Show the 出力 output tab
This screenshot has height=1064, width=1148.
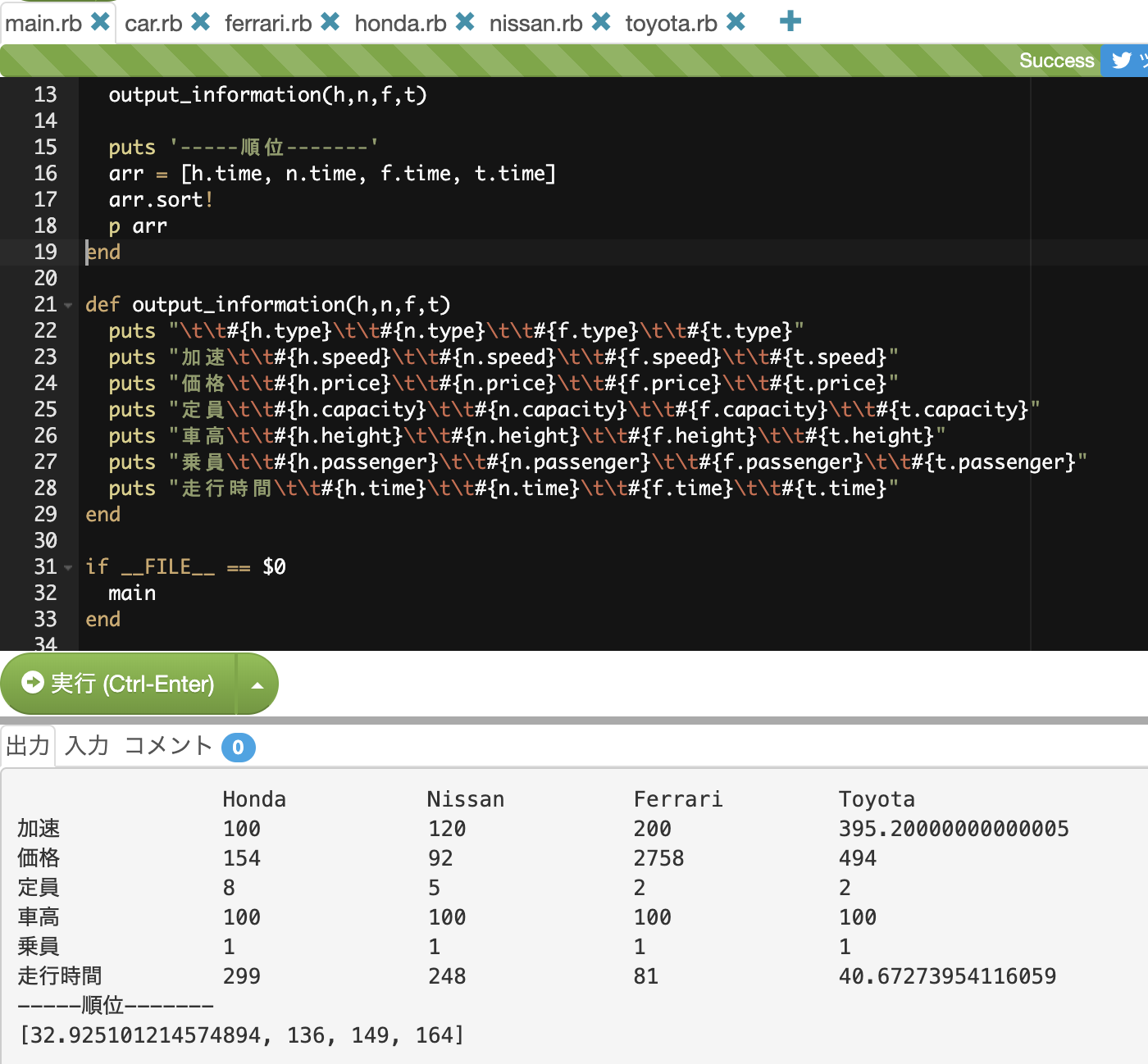click(x=28, y=746)
